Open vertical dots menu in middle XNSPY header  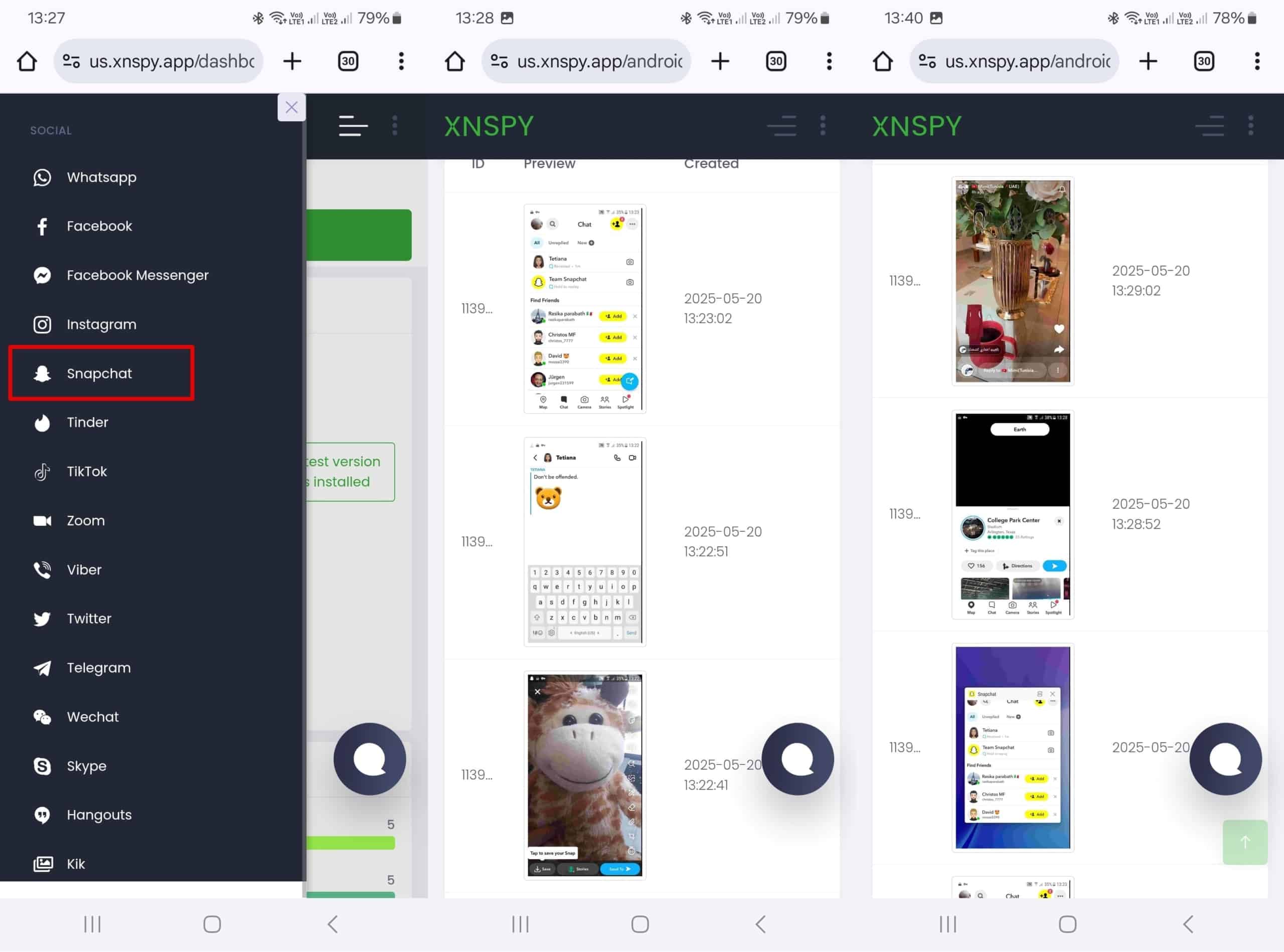(x=823, y=126)
